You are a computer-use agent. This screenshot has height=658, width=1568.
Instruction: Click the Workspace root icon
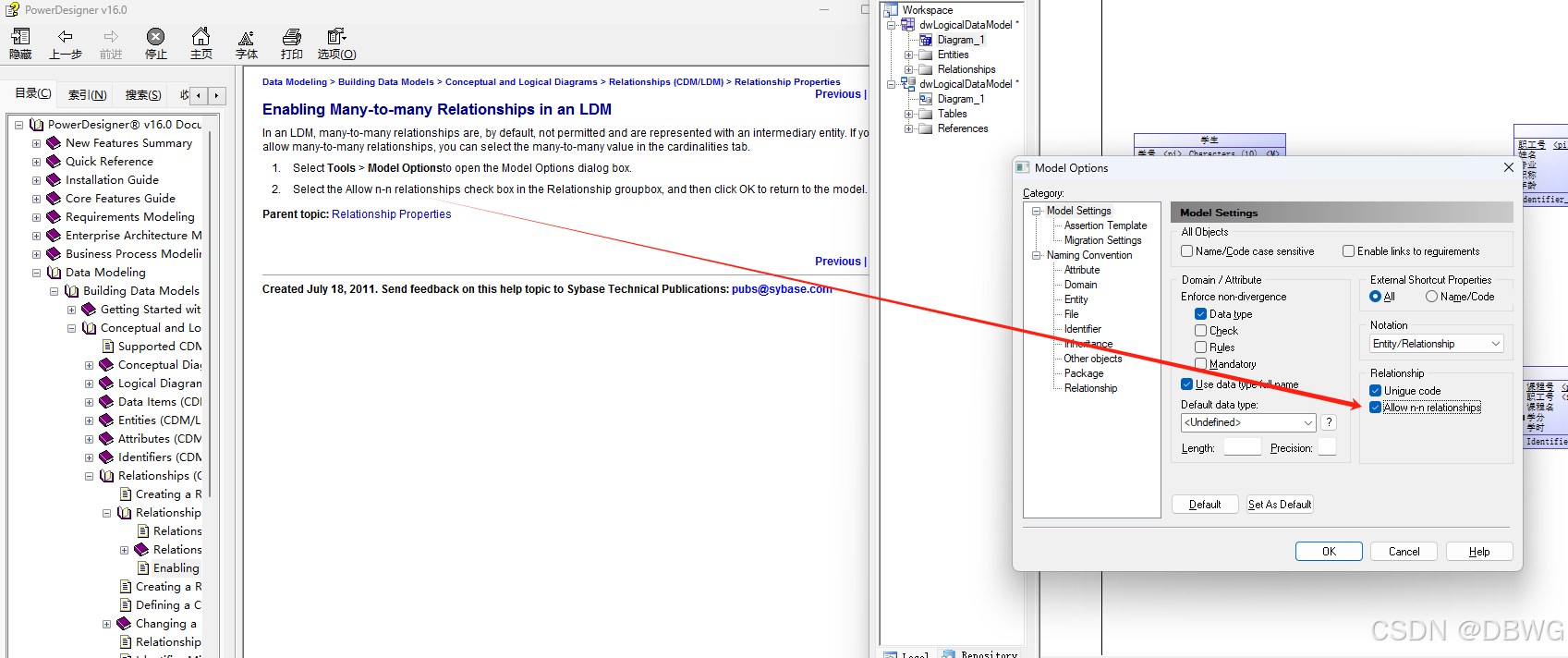point(891,10)
